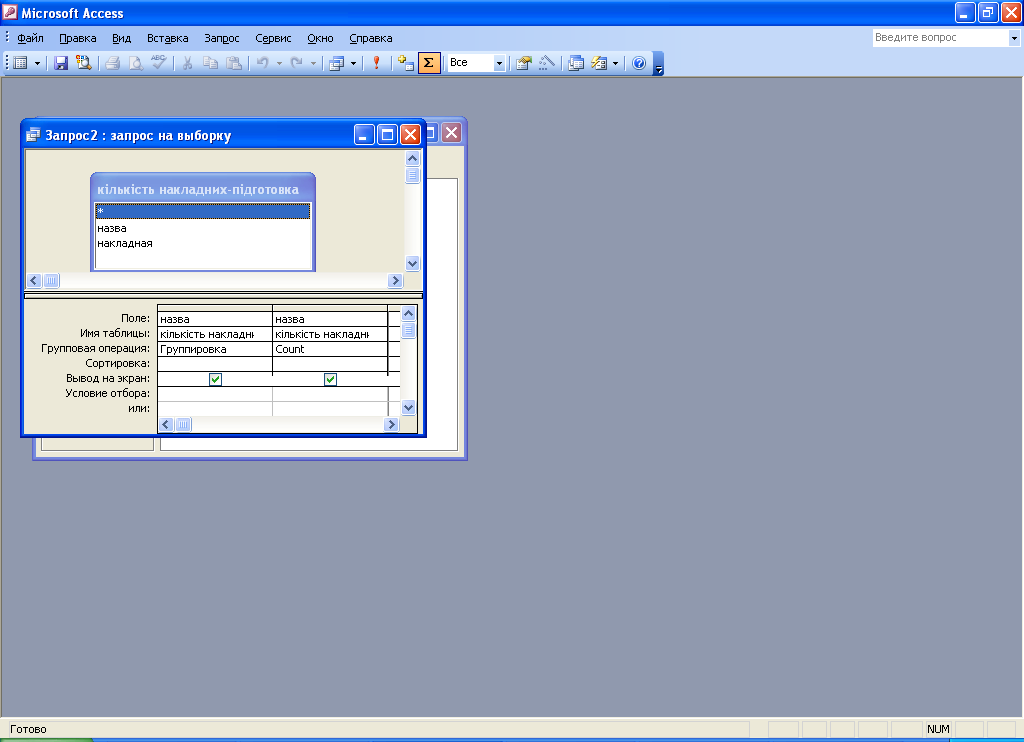Screen dimensions: 1024x742
Task: Open Microsoft Access Help icon
Action: pyautogui.click(x=639, y=63)
